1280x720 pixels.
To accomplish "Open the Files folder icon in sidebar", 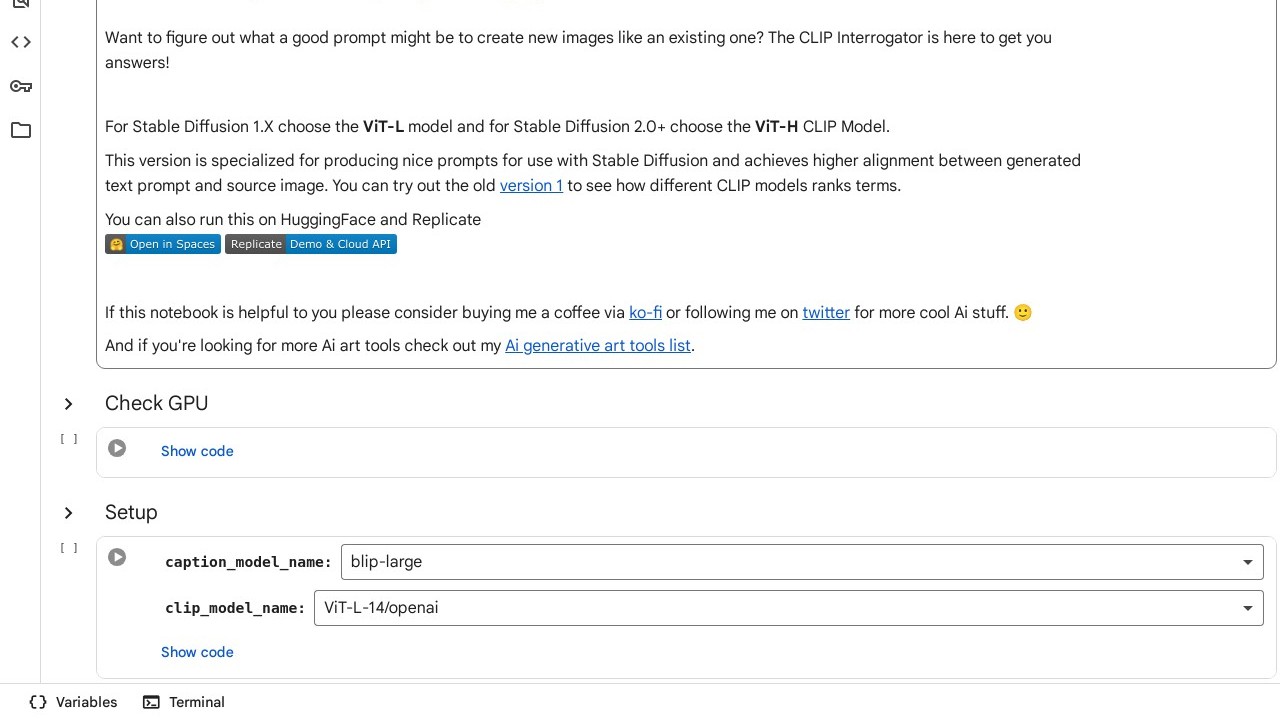I will (21, 130).
